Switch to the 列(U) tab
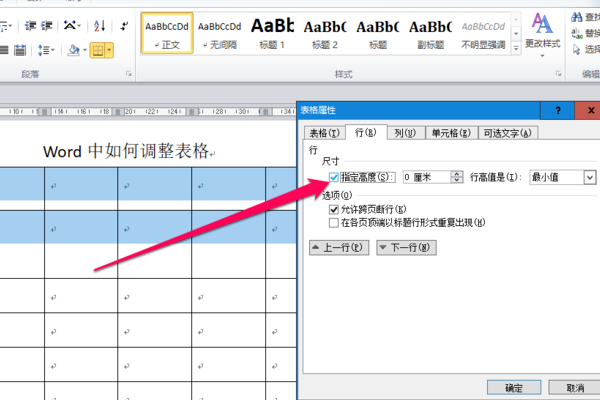Image resolution: width=600 pixels, height=400 pixels. [405, 133]
